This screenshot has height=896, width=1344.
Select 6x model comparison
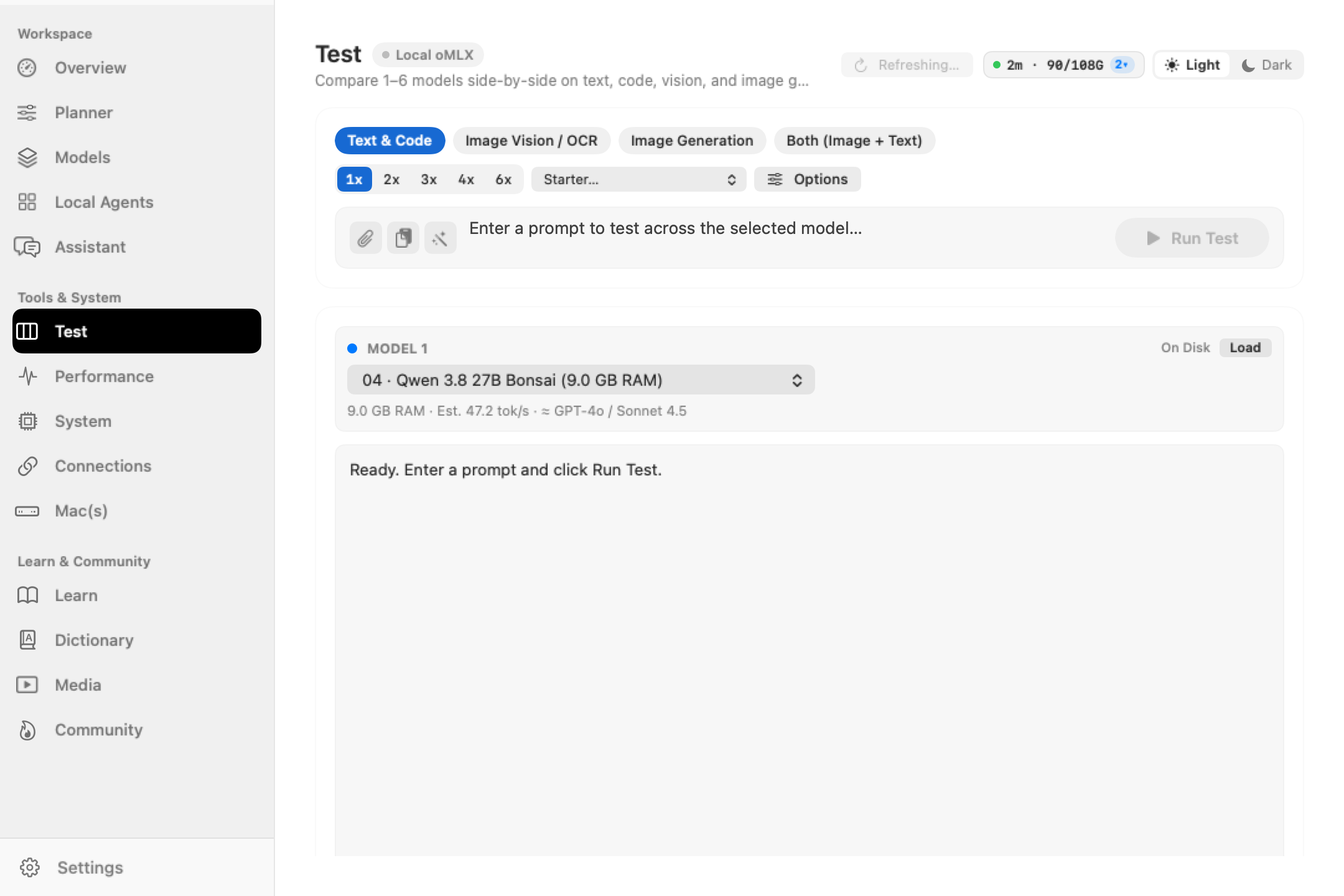pos(503,179)
